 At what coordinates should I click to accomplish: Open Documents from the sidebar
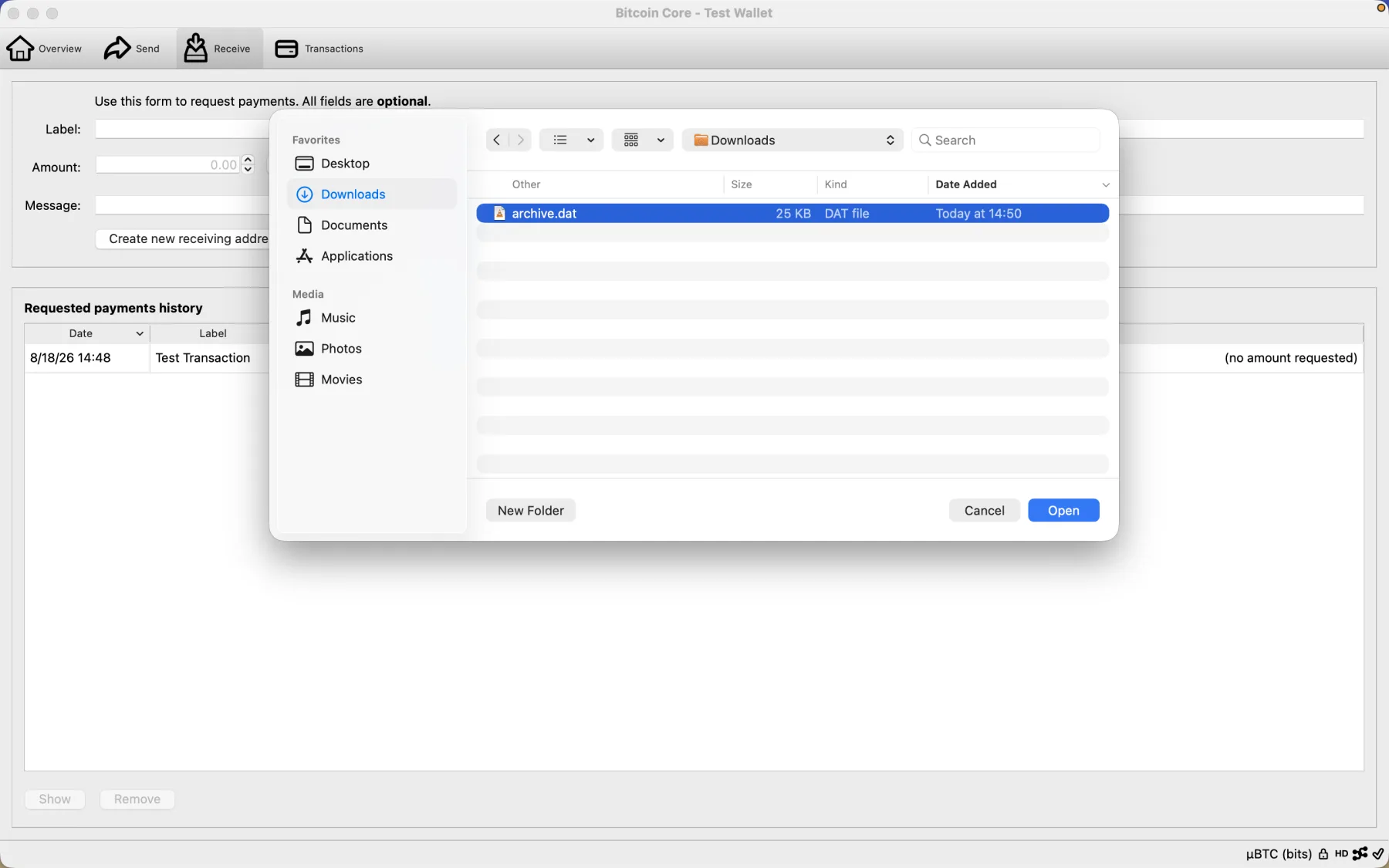372,225
